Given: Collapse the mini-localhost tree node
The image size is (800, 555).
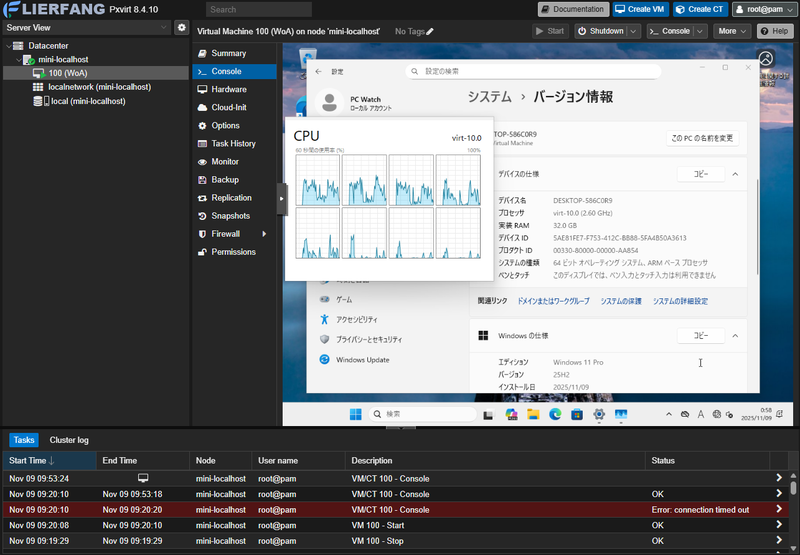Looking at the screenshot, I should click(x=18, y=60).
